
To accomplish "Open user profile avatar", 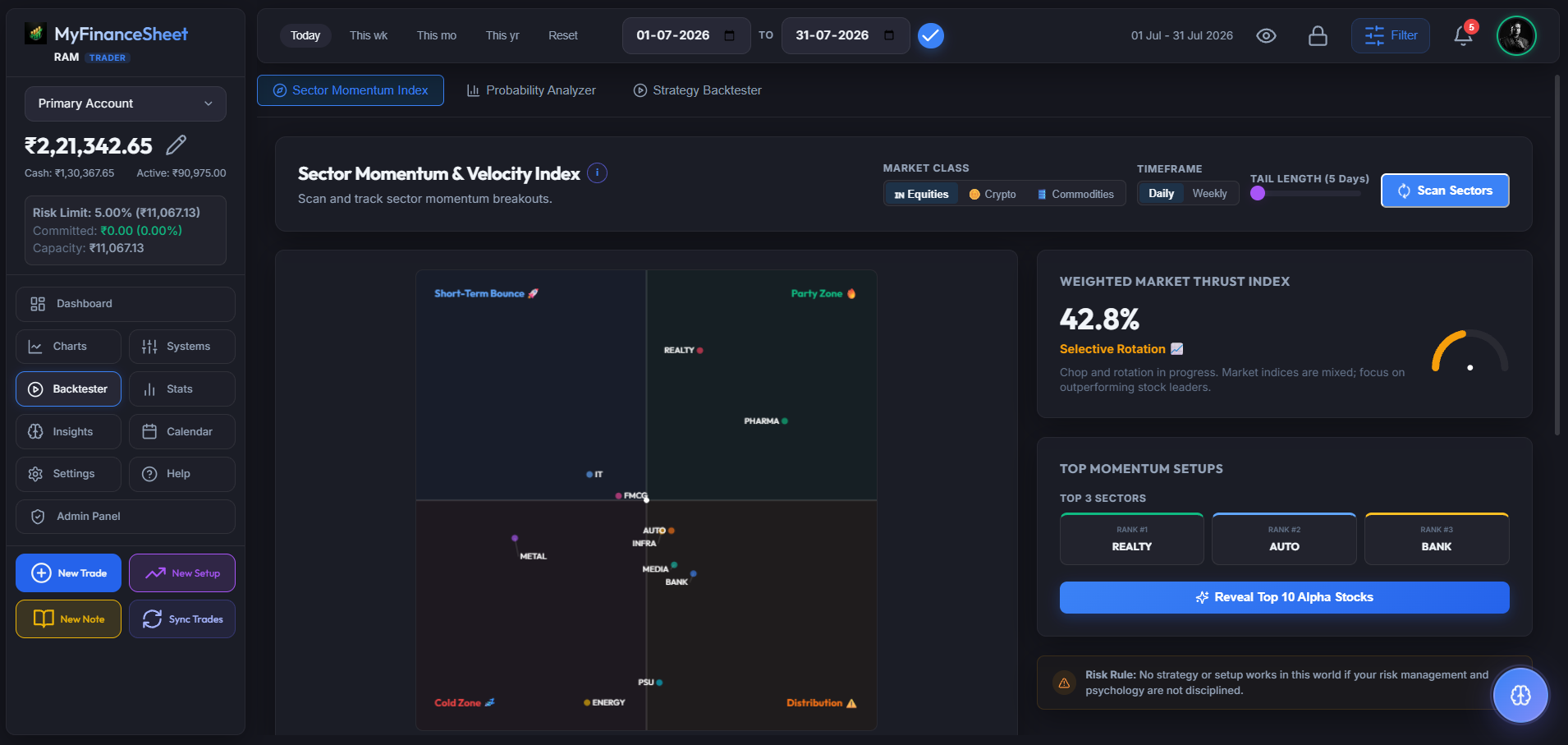I will click(x=1516, y=36).
